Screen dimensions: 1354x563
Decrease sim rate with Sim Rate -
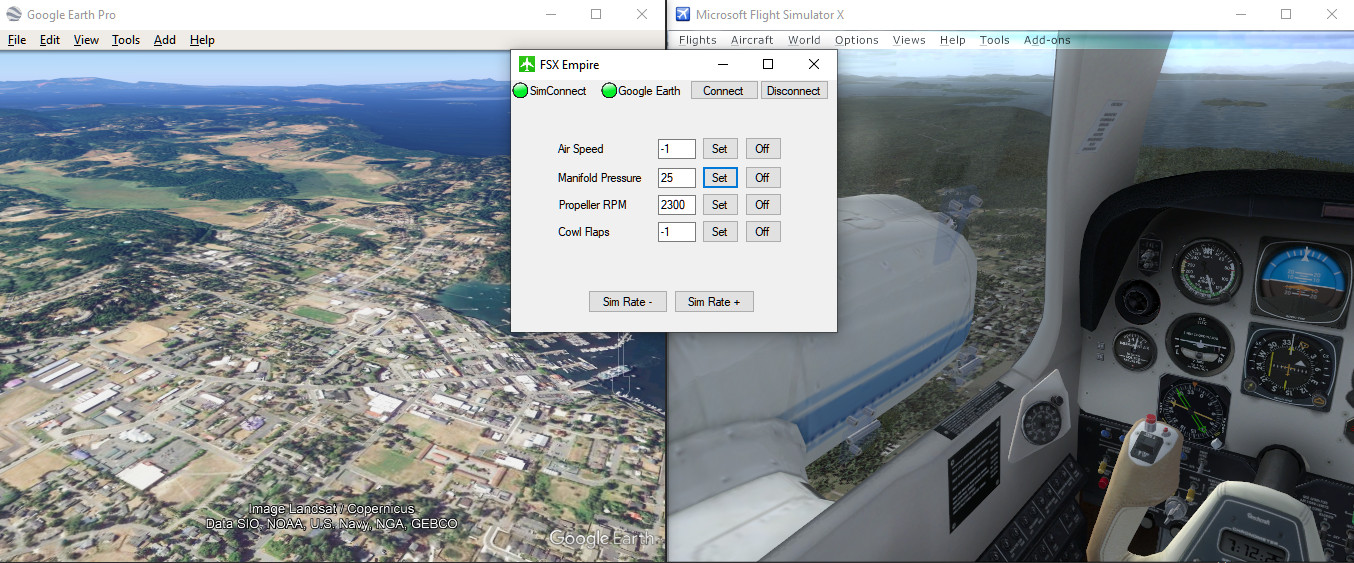pyautogui.click(x=628, y=302)
